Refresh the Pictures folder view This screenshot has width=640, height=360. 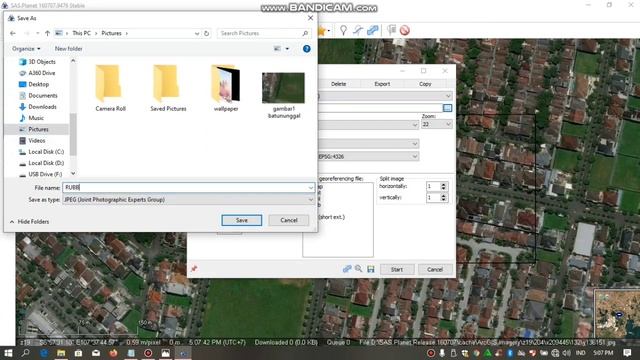pos(207,33)
